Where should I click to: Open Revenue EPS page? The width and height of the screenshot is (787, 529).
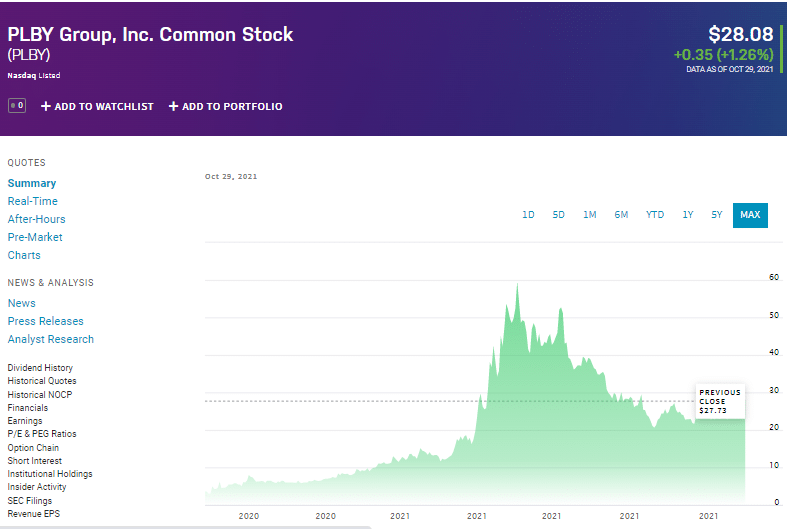tap(34, 514)
